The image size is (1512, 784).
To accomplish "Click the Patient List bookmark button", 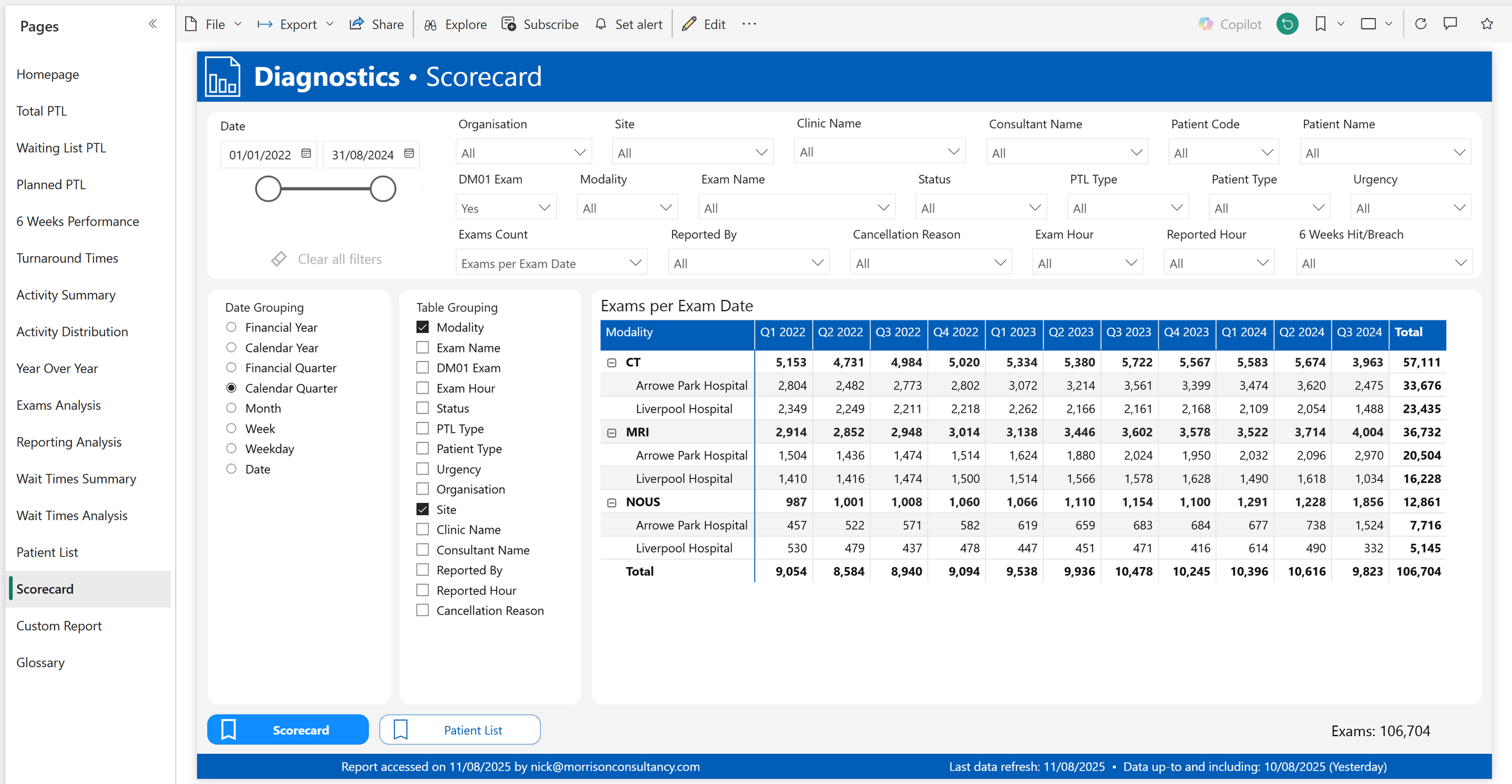I will (460, 730).
